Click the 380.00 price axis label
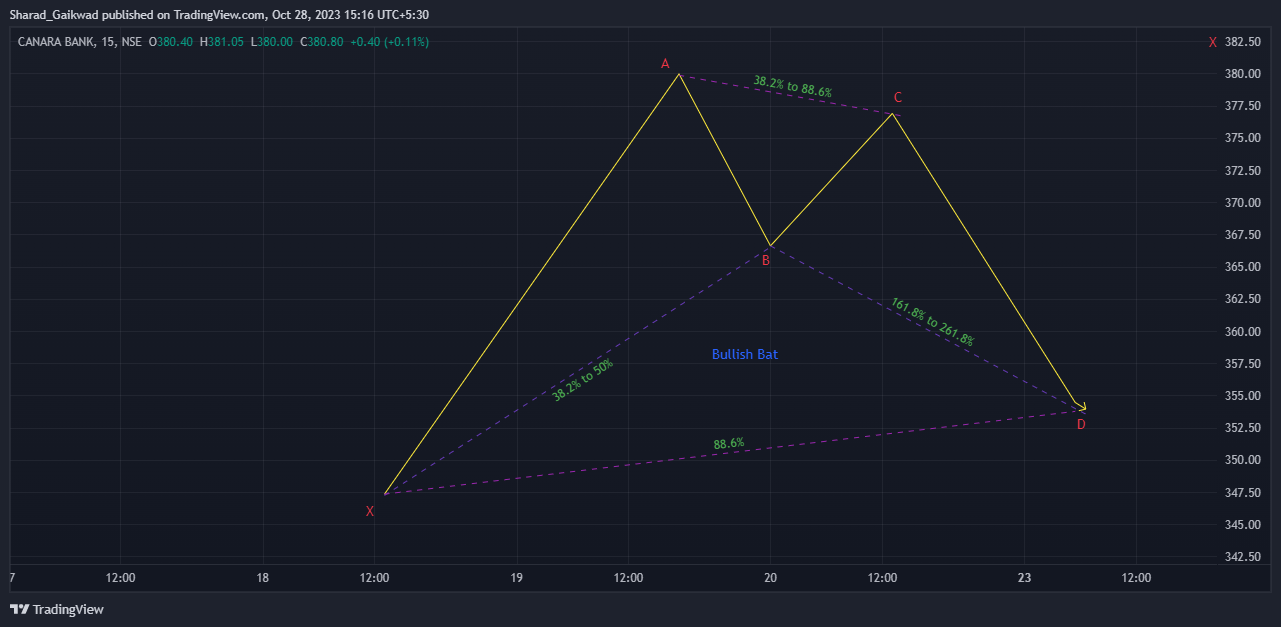The width and height of the screenshot is (1281, 627). pos(1242,74)
